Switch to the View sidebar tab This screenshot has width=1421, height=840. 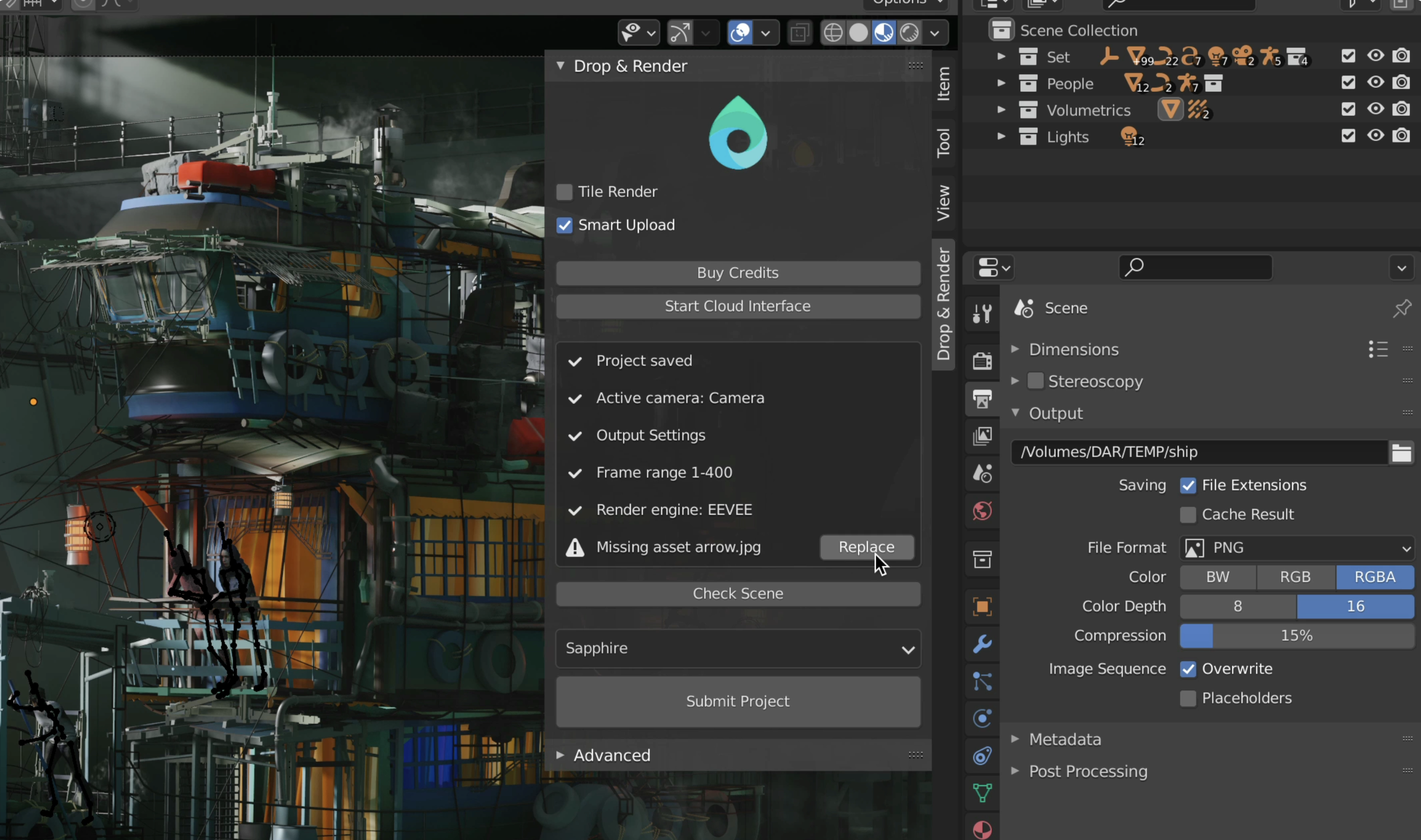943,203
